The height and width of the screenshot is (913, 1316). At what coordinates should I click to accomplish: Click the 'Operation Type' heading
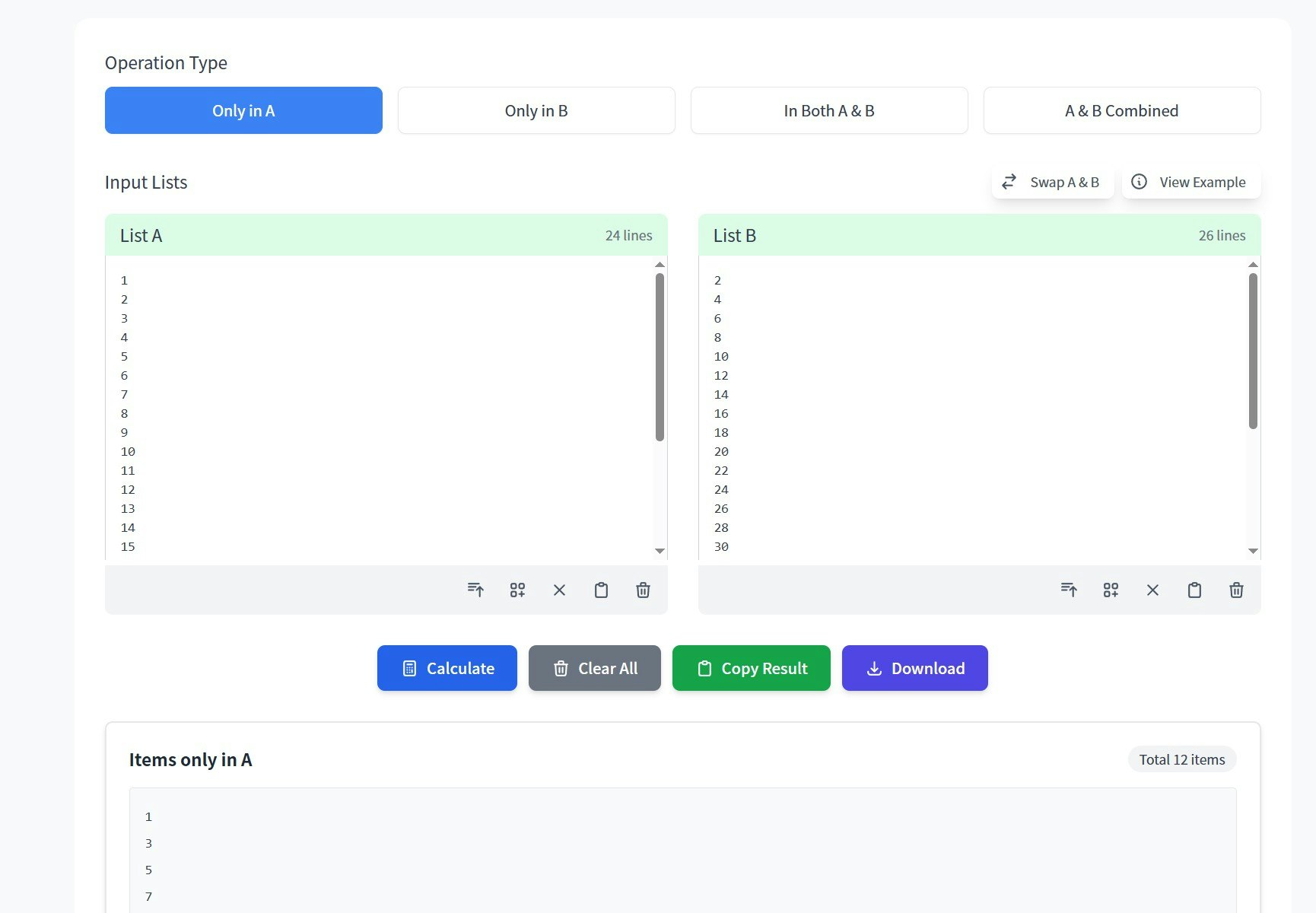(x=166, y=62)
